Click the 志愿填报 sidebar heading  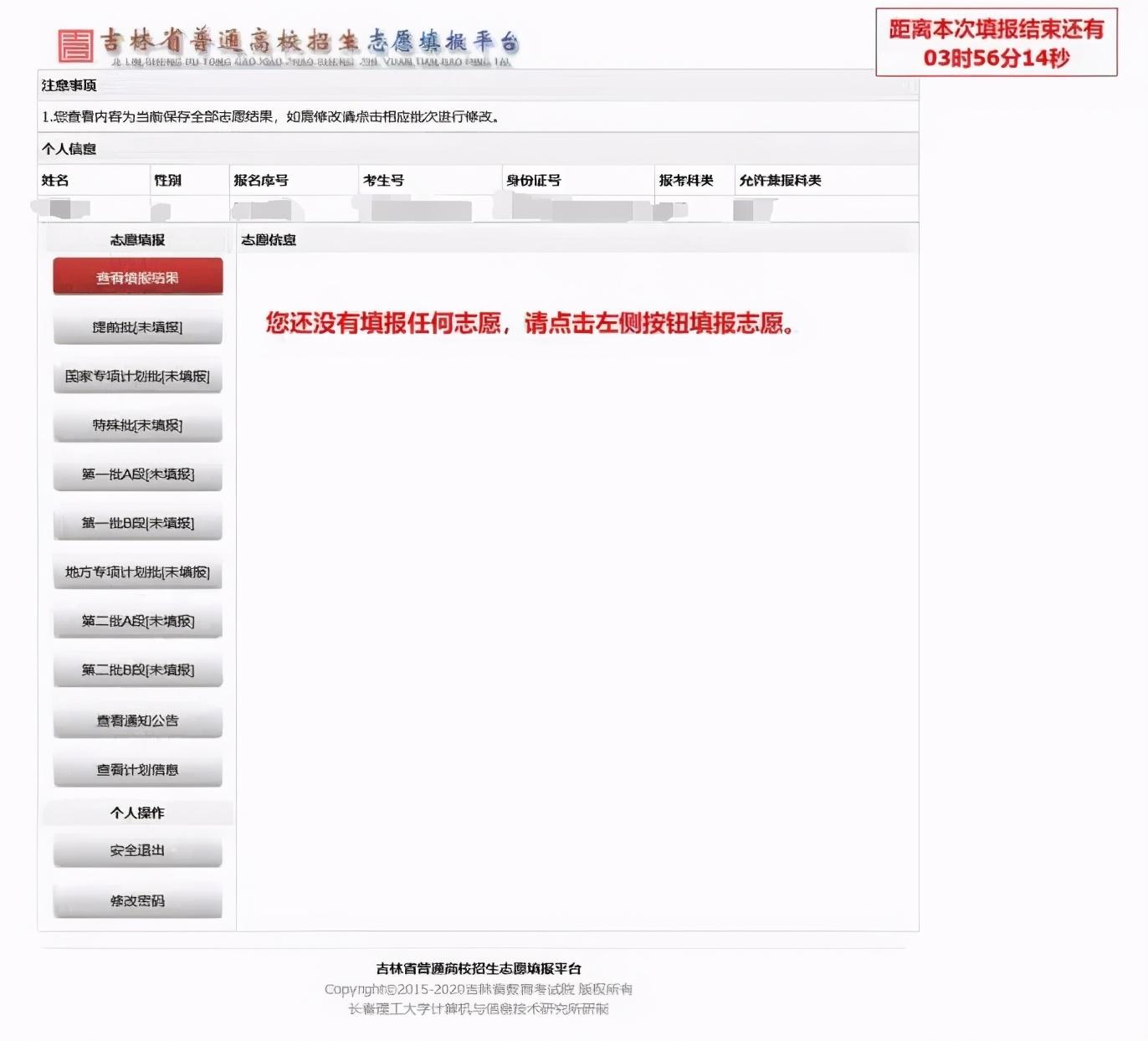coord(138,240)
